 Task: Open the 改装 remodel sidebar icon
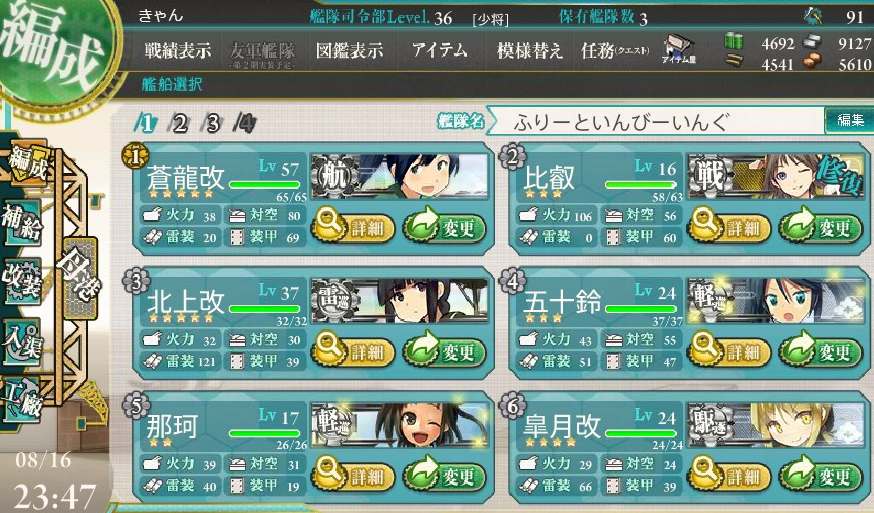pyautogui.click(x=22, y=280)
